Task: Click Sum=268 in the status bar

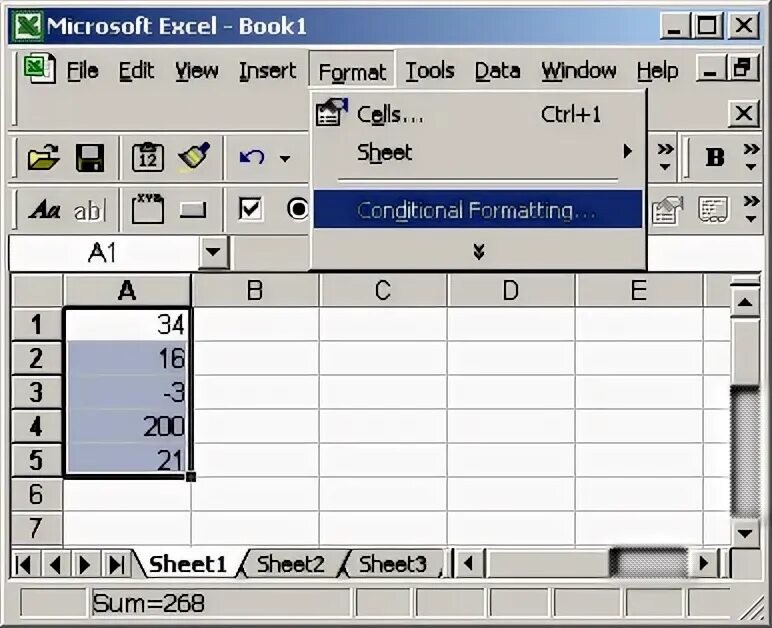Action: 148,603
